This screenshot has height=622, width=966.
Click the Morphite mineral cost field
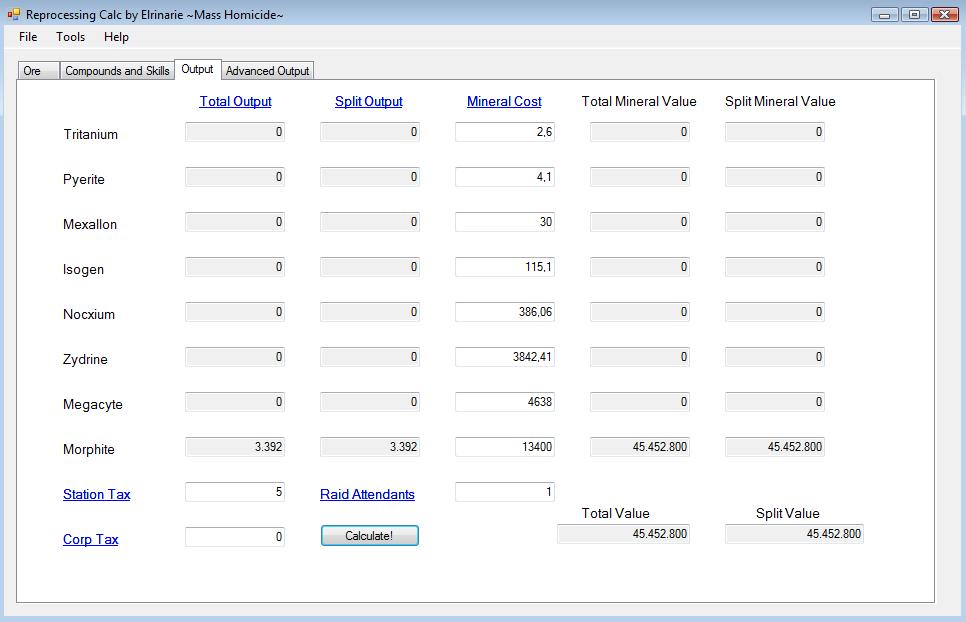point(505,446)
